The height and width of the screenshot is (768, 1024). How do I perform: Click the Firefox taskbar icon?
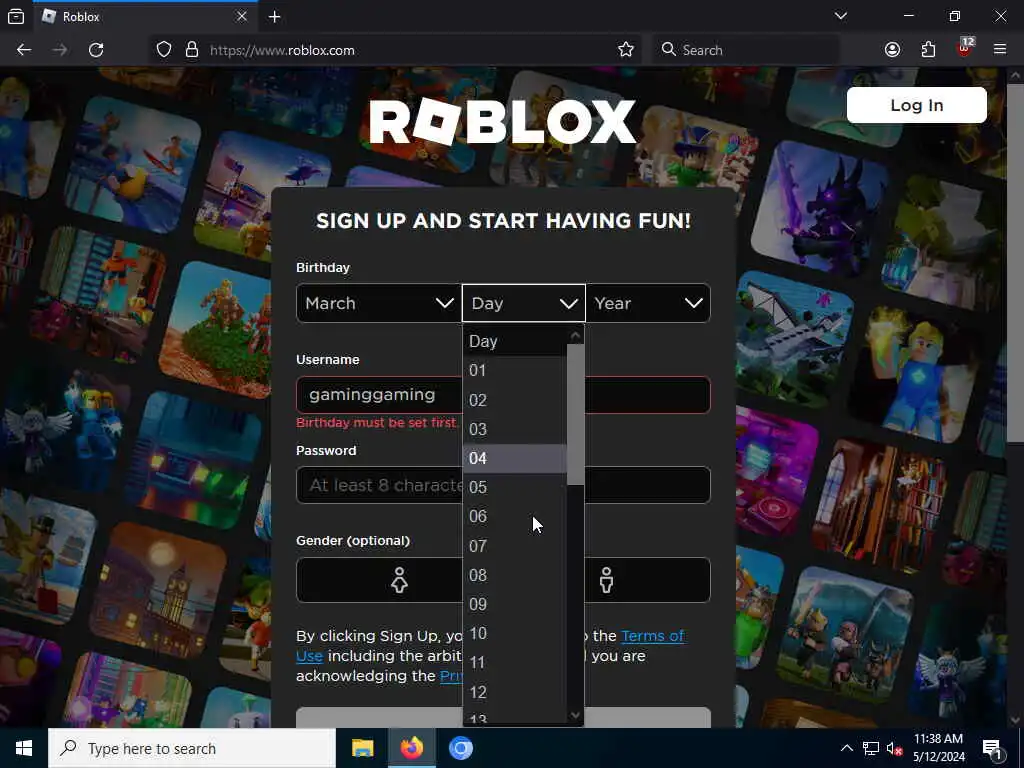tap(411, 748)
